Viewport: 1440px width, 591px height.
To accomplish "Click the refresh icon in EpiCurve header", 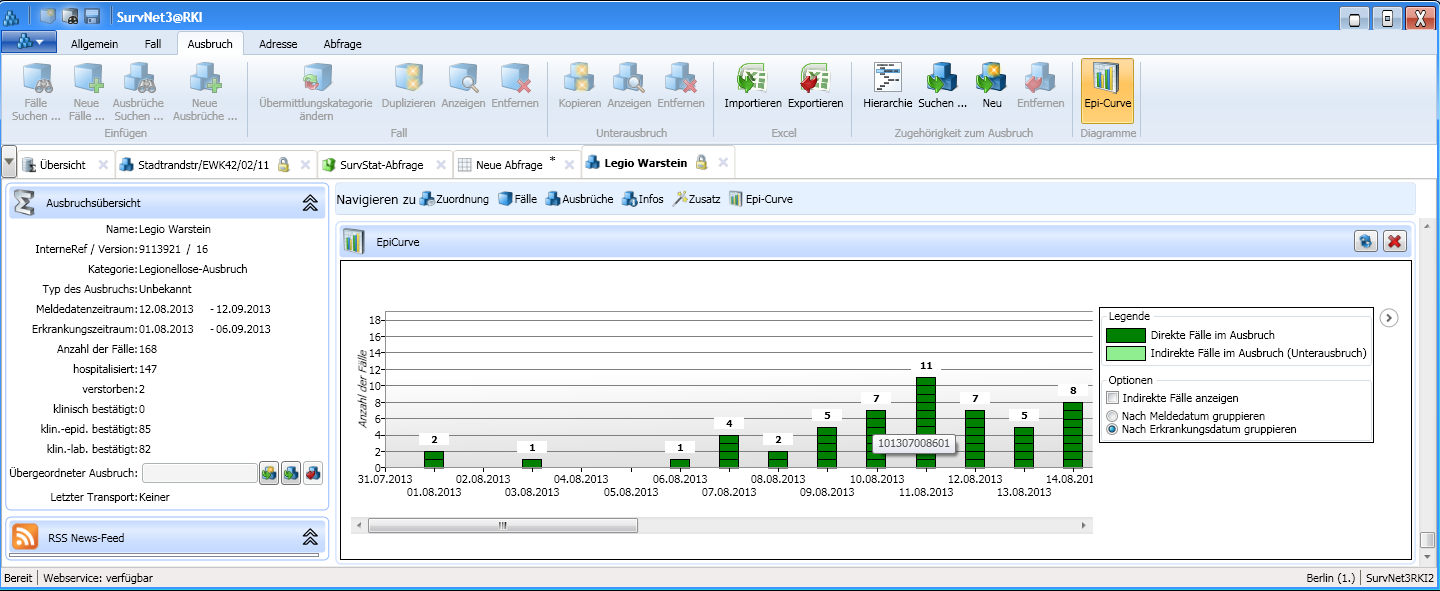I will 1366,241.
